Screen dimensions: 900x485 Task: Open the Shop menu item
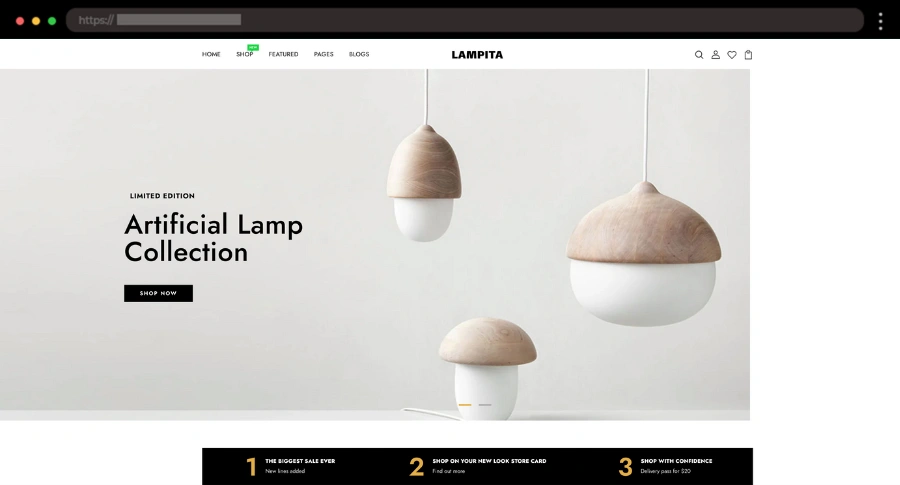(x=245, y=54)
